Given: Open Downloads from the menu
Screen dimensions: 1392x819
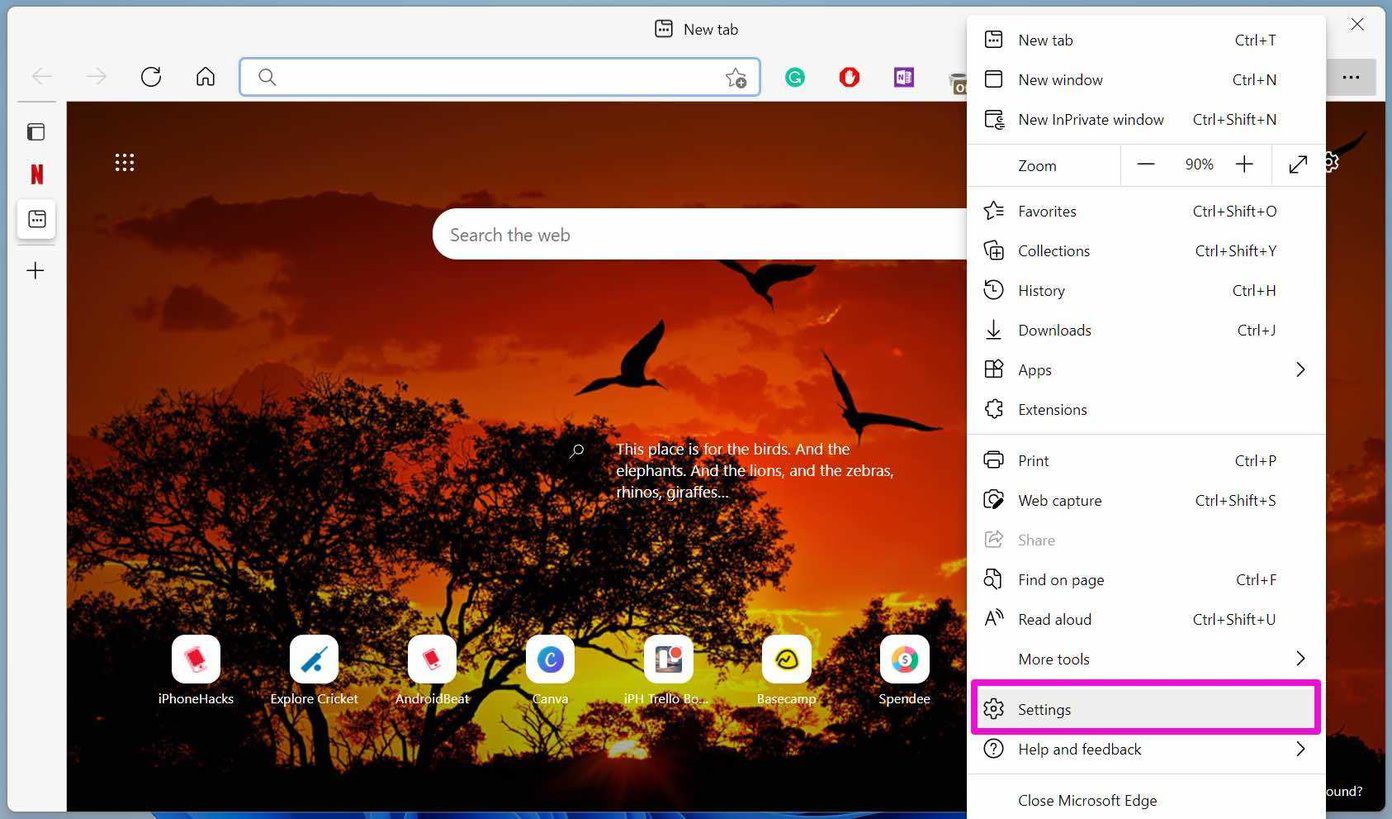Looking at the screenshot, I should coord(1146,330).
